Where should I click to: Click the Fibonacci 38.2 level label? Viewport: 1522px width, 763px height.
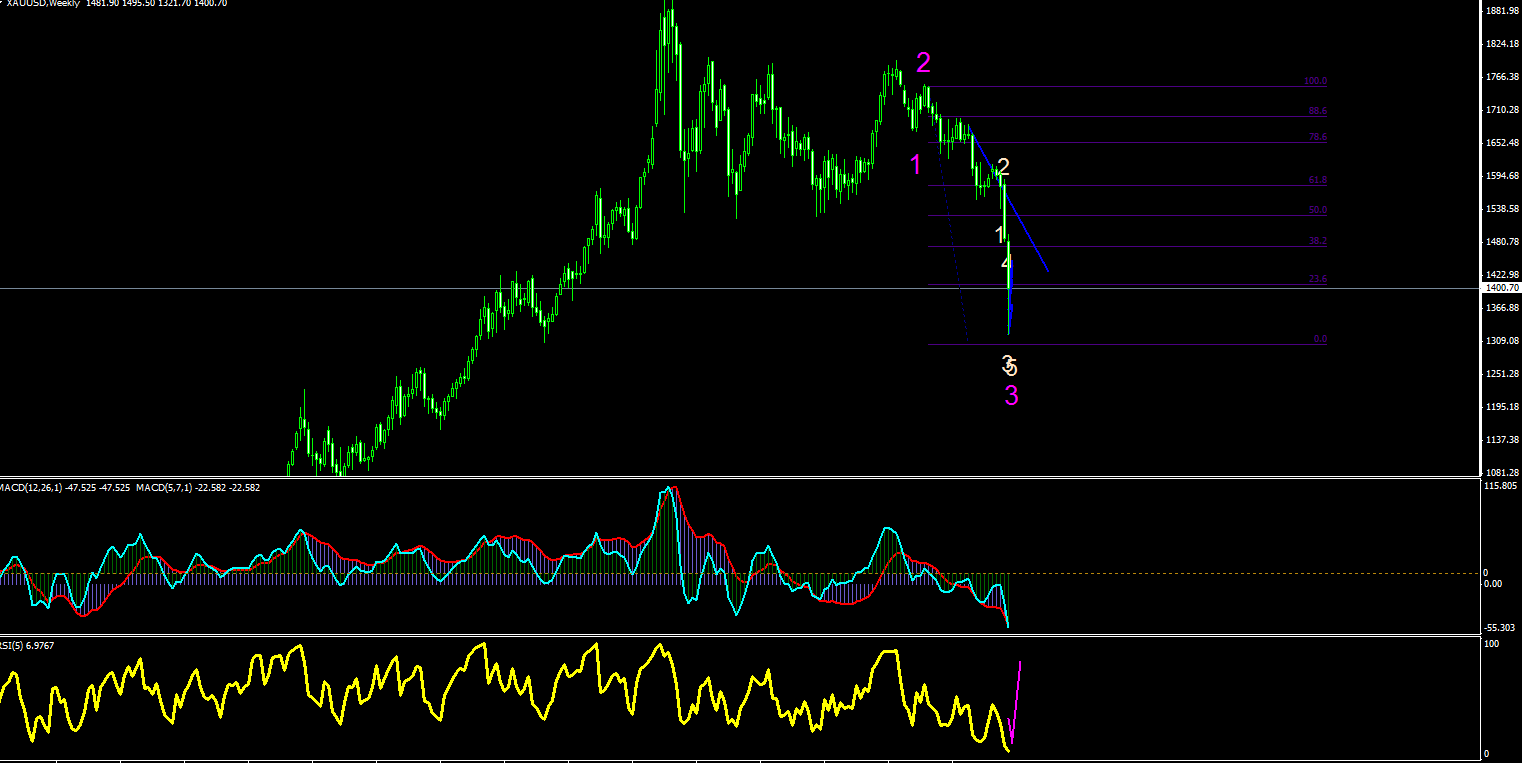[x=1316, y=241]
